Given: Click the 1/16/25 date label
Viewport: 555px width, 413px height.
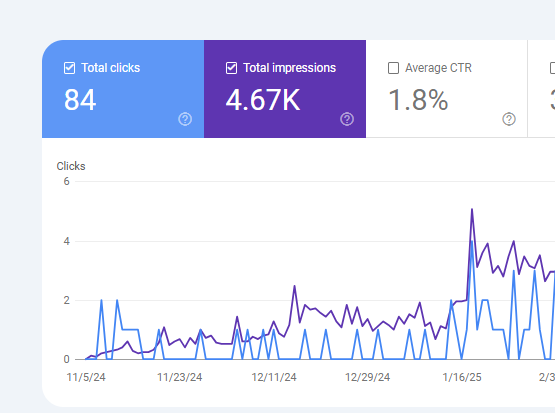Looking at the screenshot, I should point(462,377).
